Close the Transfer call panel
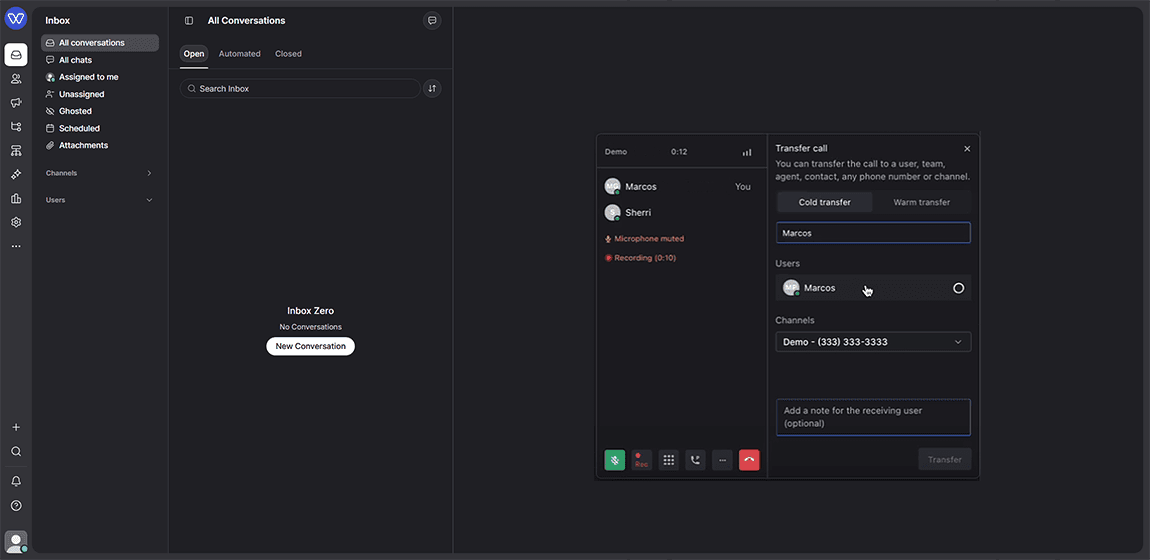Image resolution: width=1150 pixels, height=560 pixels. click(x=967, y=149)
